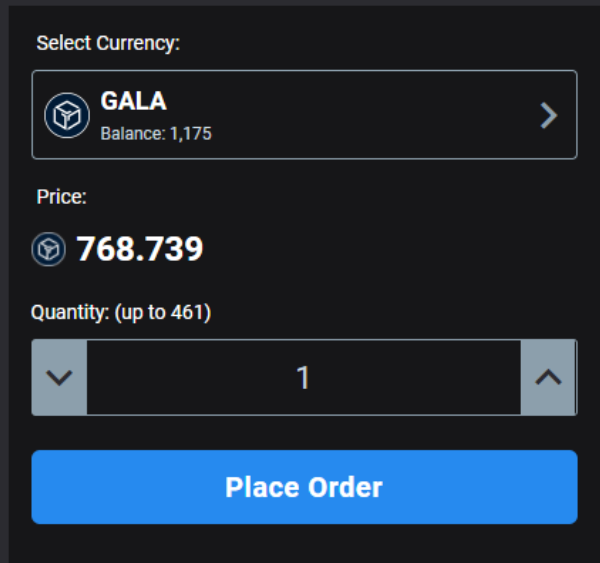Screen dimensions: 600x563
Task: Decrease quantity using the down chevron
Action: coord(59,377)
